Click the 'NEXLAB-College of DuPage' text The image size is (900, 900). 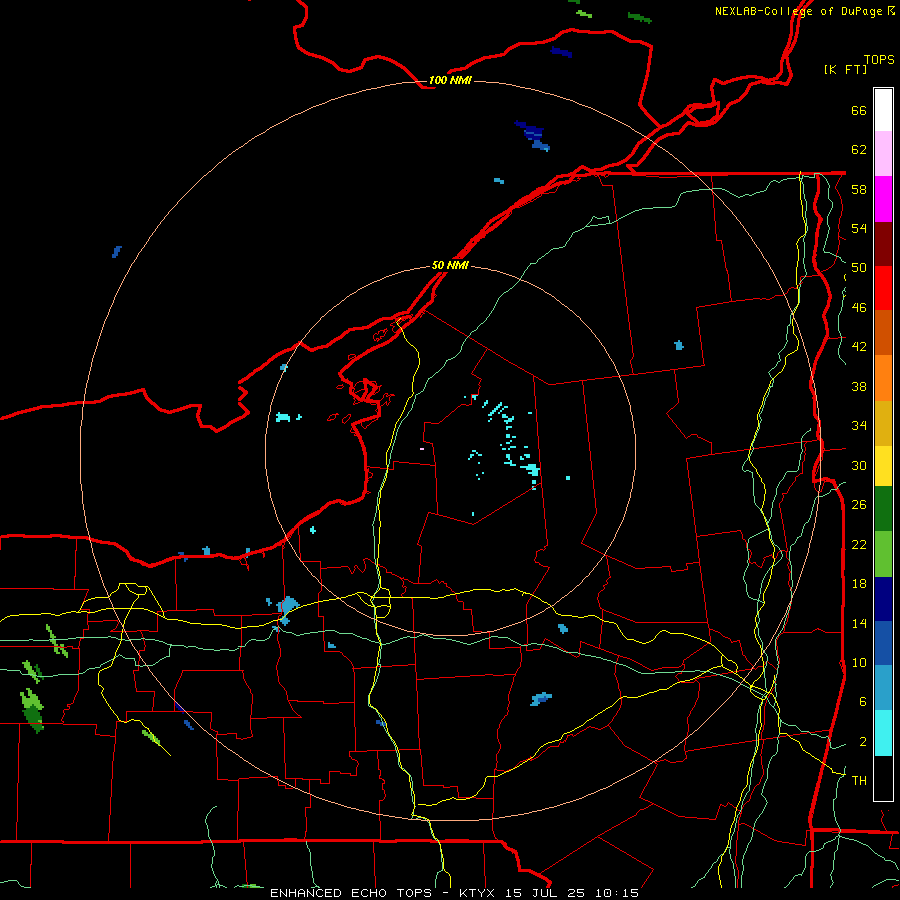click(798, 11)
